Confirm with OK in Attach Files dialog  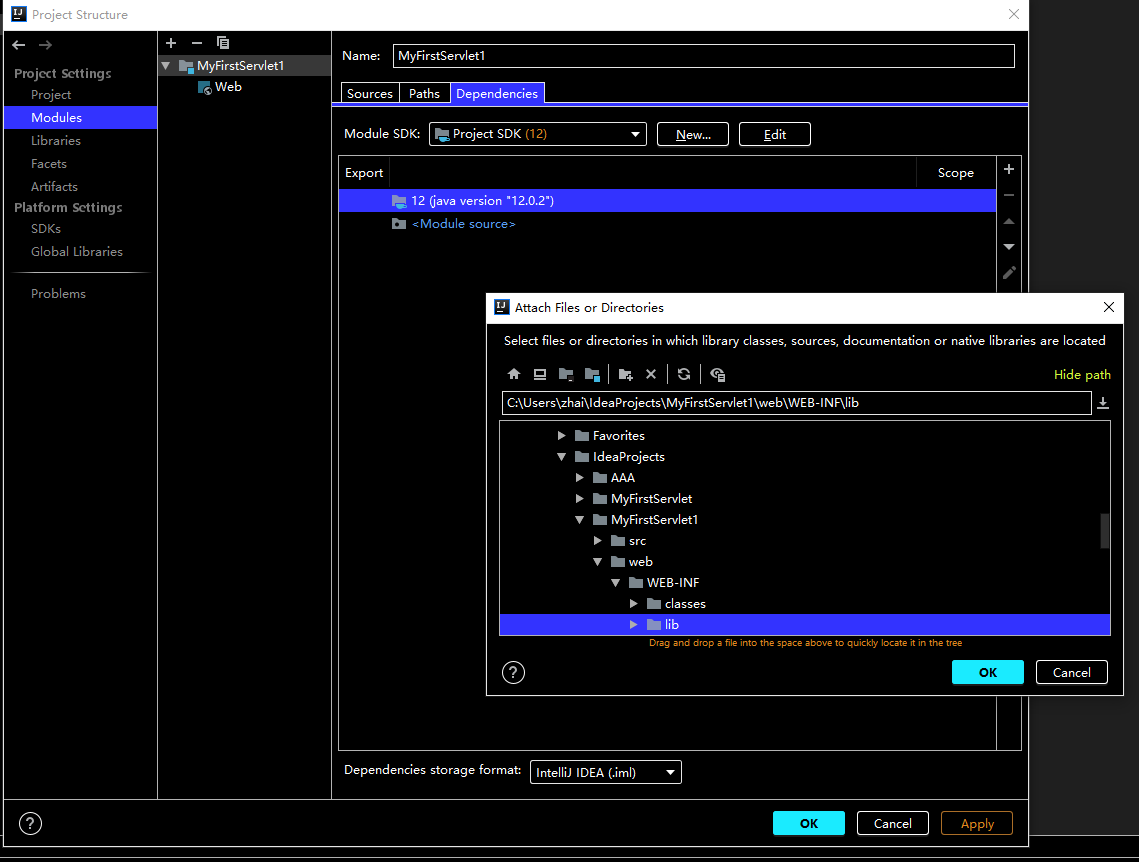tap(988, 672)
